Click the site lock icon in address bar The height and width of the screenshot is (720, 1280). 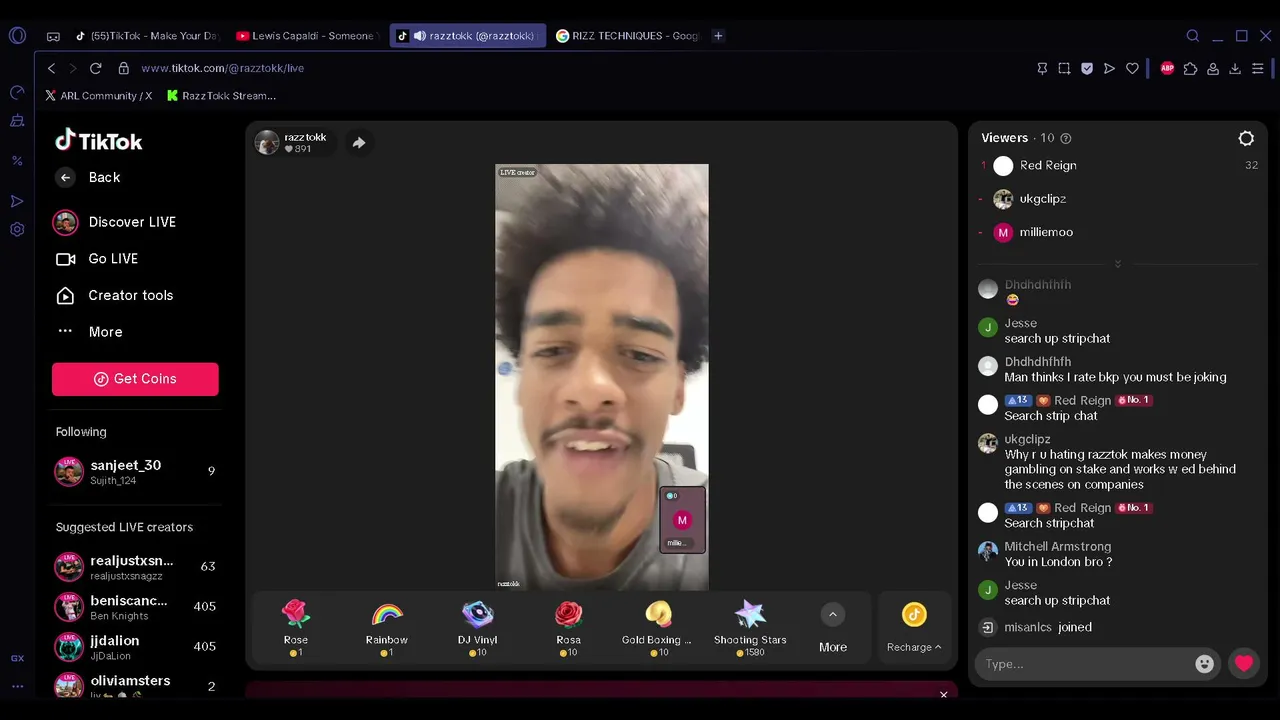coord(124,68)
